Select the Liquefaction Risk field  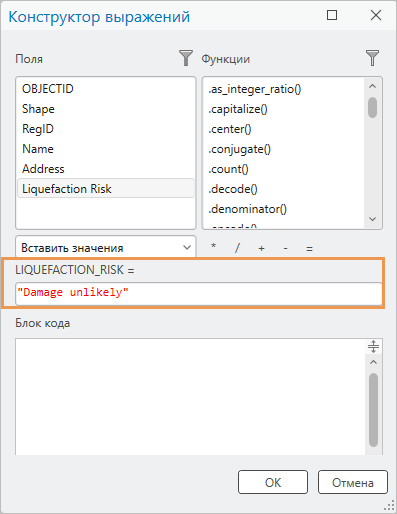pos(106,189)
